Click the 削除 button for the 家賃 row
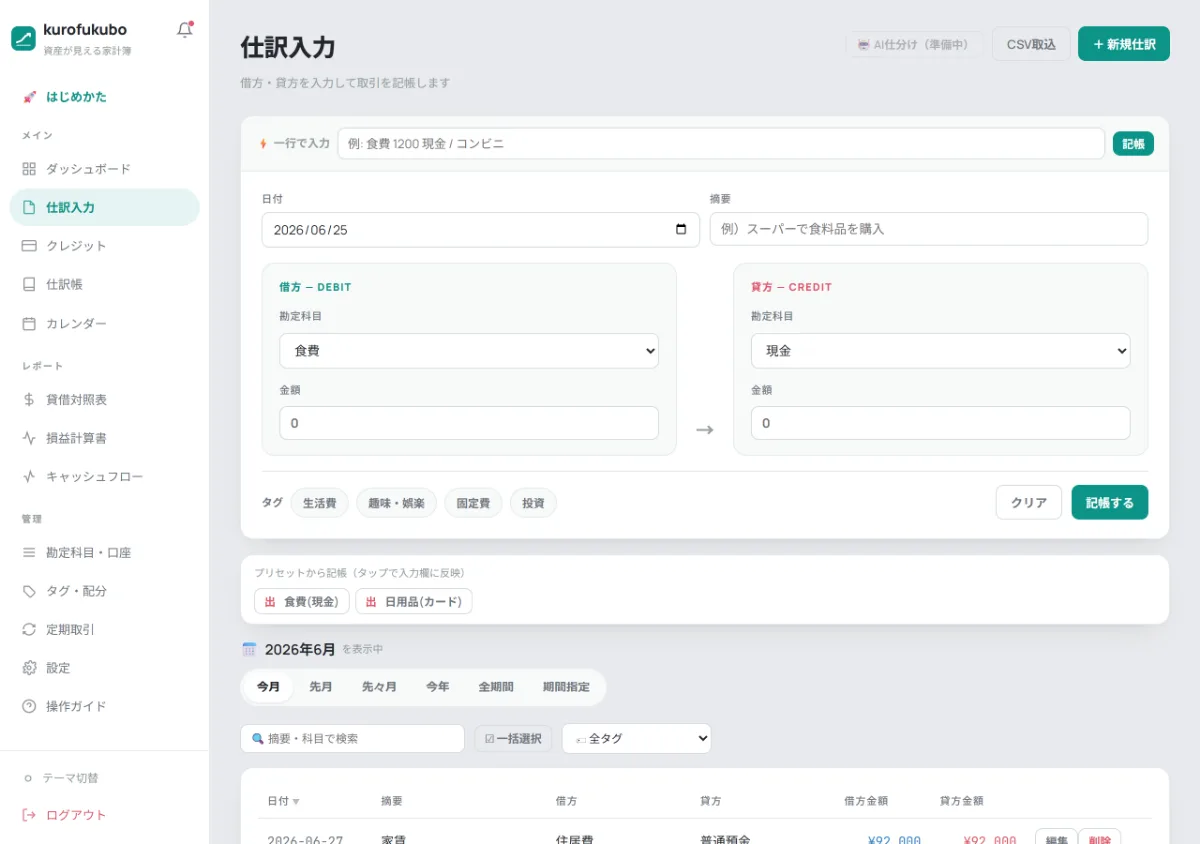Viewport: 1200px width, 844px height. 1100,839
